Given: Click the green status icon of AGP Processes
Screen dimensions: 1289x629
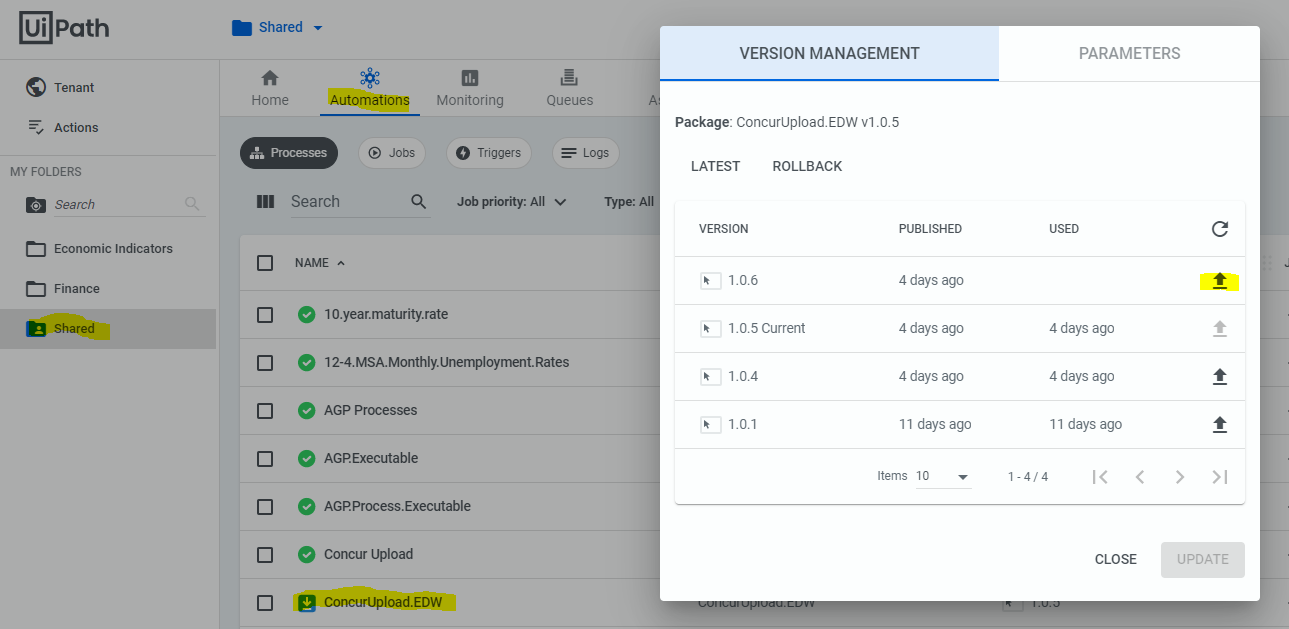Looking at the screenshot, I should coord(307,410).
